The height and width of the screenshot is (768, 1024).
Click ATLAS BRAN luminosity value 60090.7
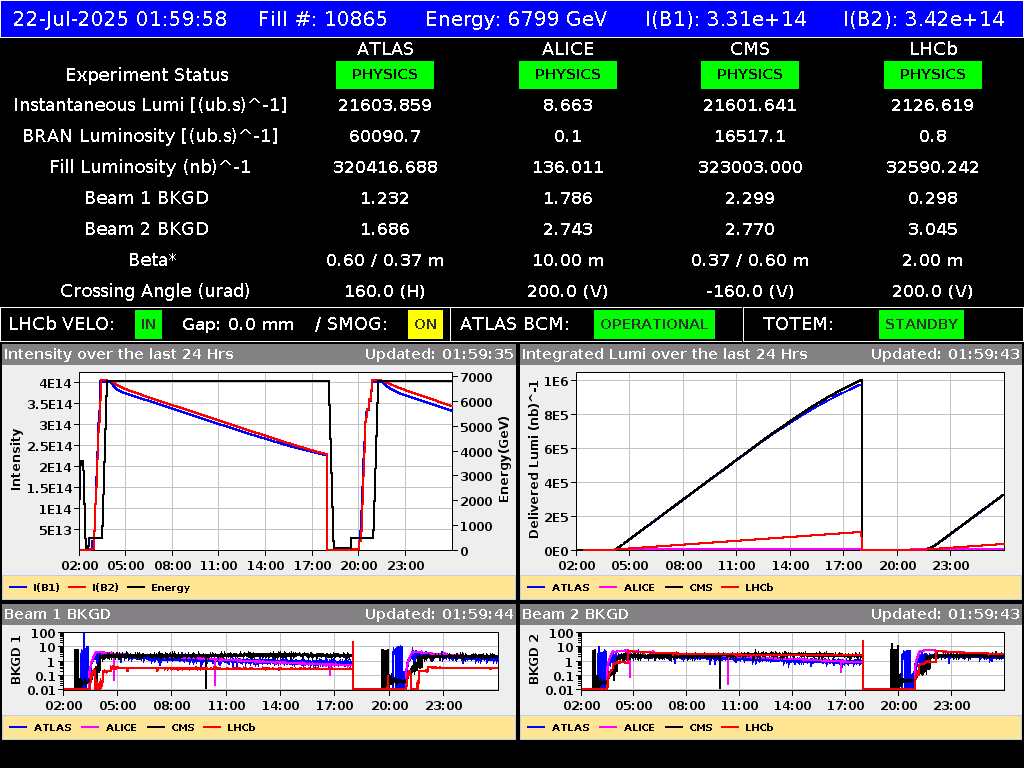385,136
